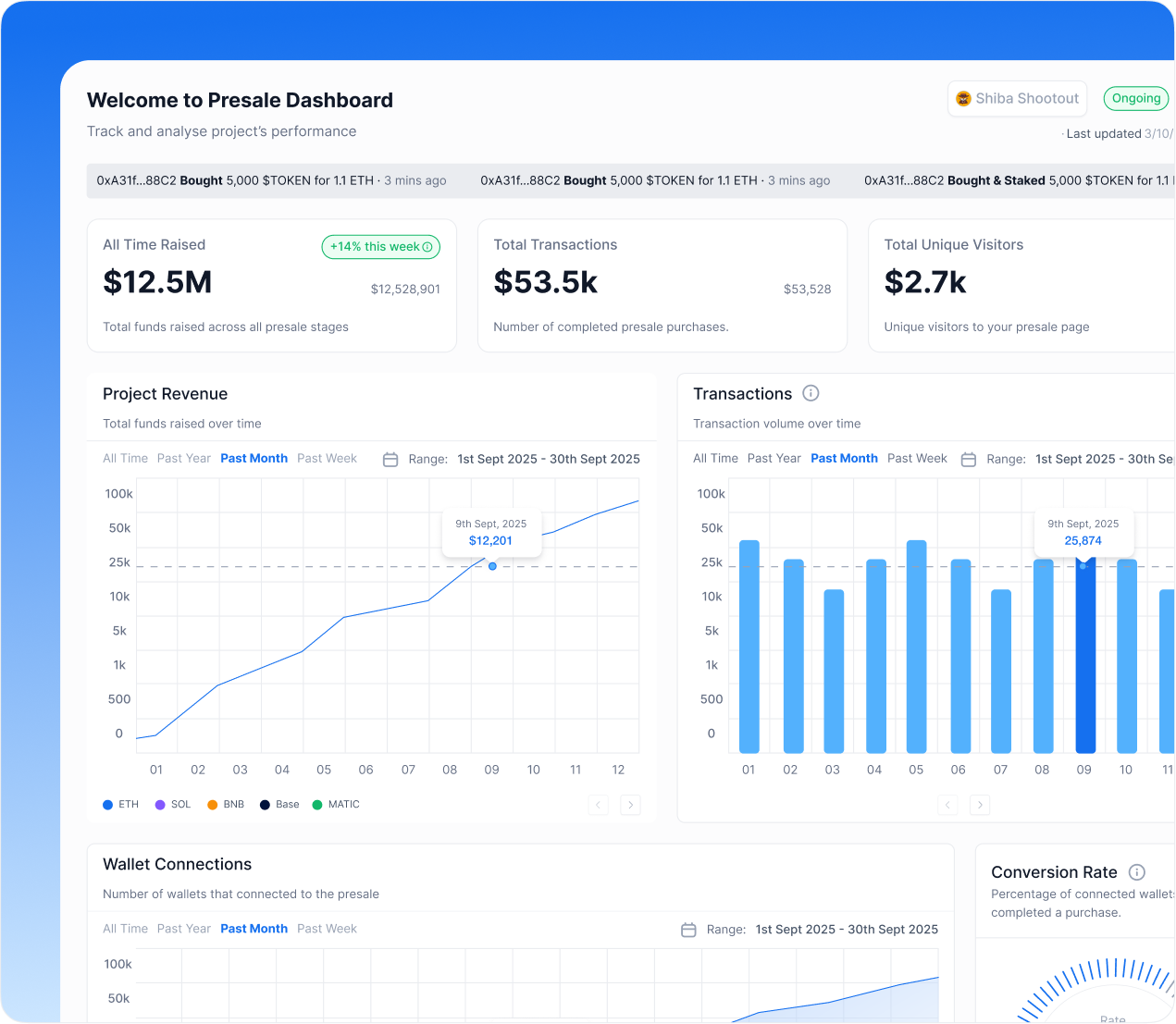Click the Ongoing status badge
This screenshot has height=1024, width=1176.
(x=1136, y=99)
